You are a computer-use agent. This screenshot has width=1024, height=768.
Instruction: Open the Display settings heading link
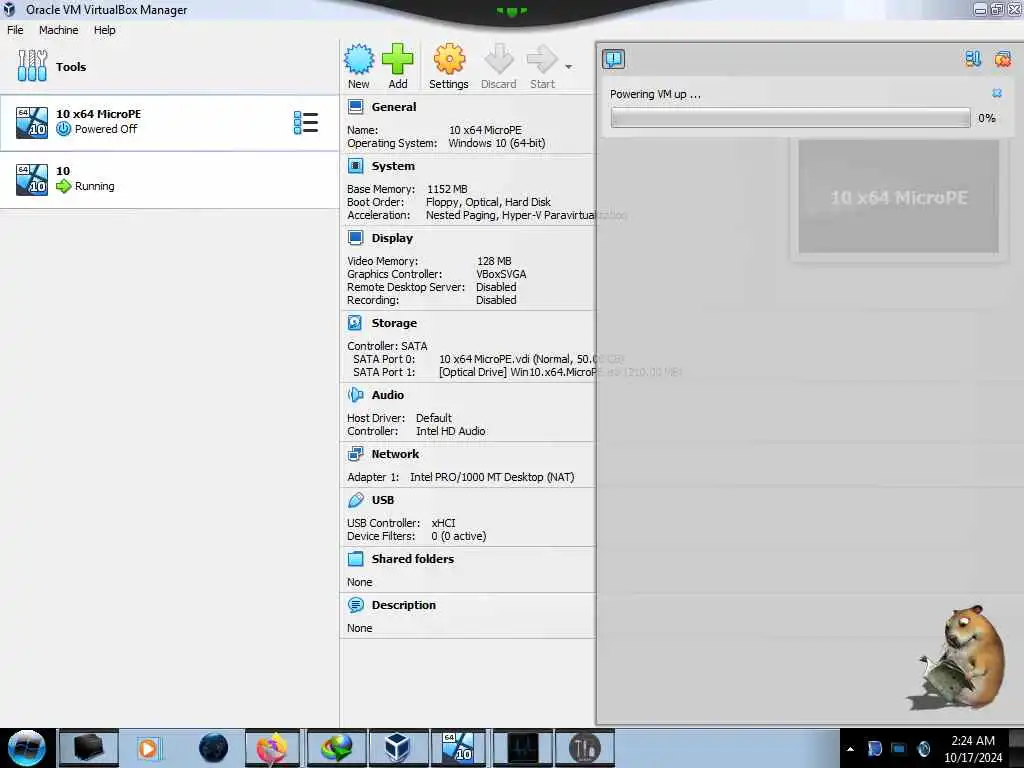coord(392,238)
